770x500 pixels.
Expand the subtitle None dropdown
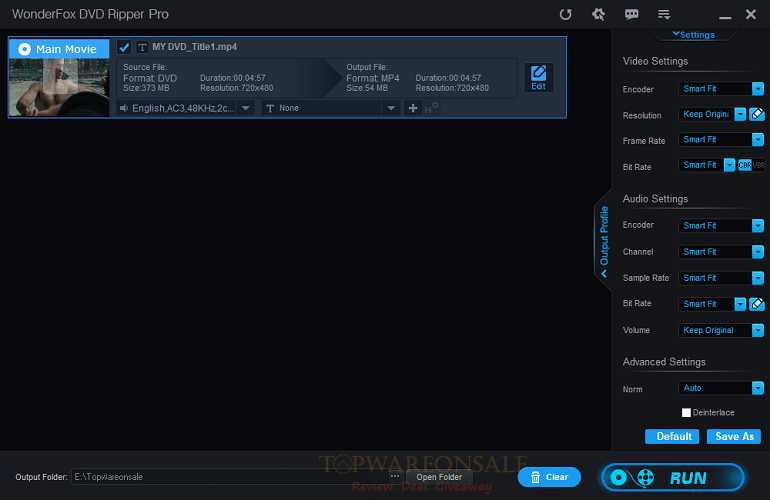[x=391, y=108]
